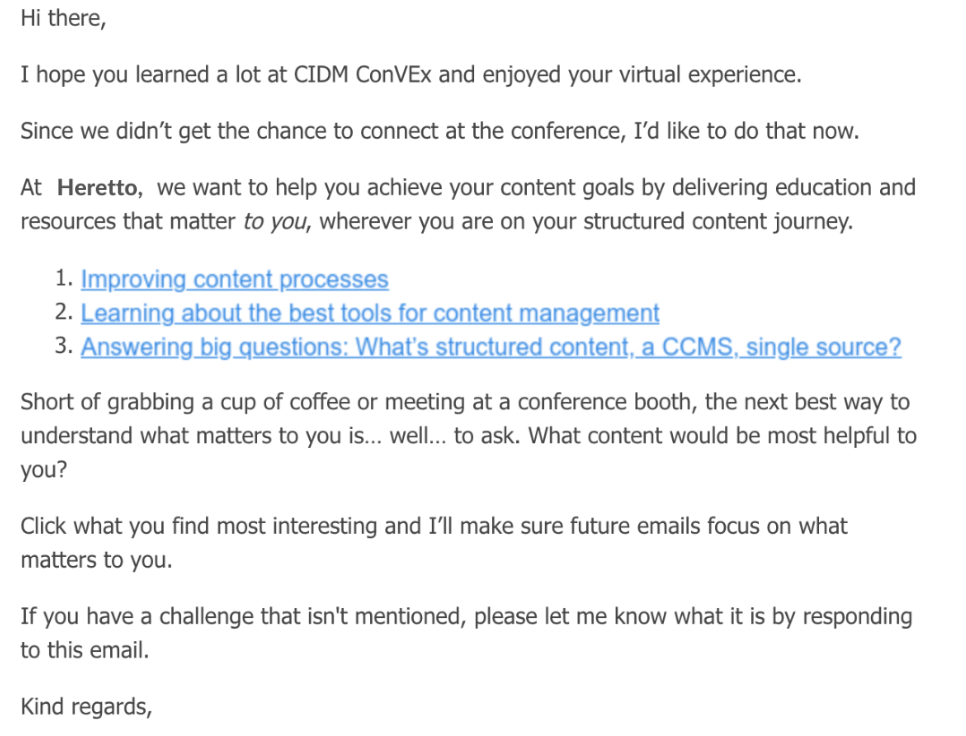Open the "Answering big questions" link
966x736 pixels.
(490, 347)
